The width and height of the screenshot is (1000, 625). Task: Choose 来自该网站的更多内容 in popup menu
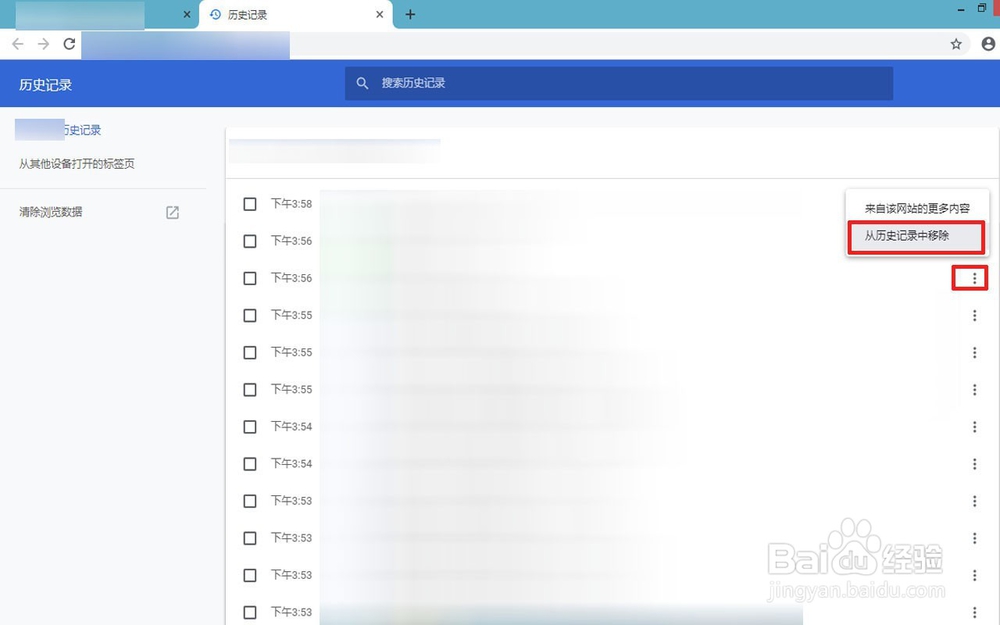[x=917, y=209]
